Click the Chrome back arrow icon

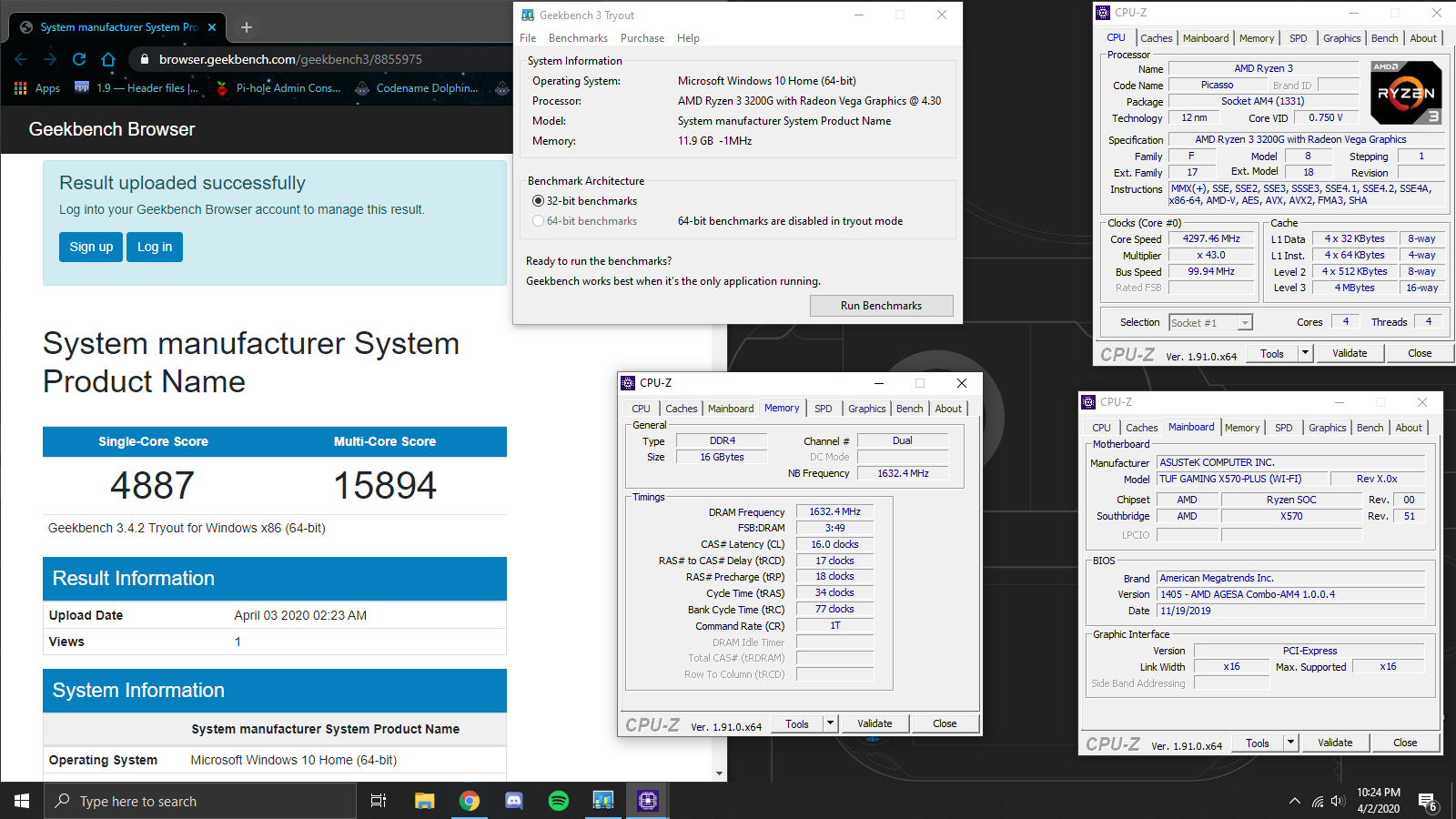point(22,59)
